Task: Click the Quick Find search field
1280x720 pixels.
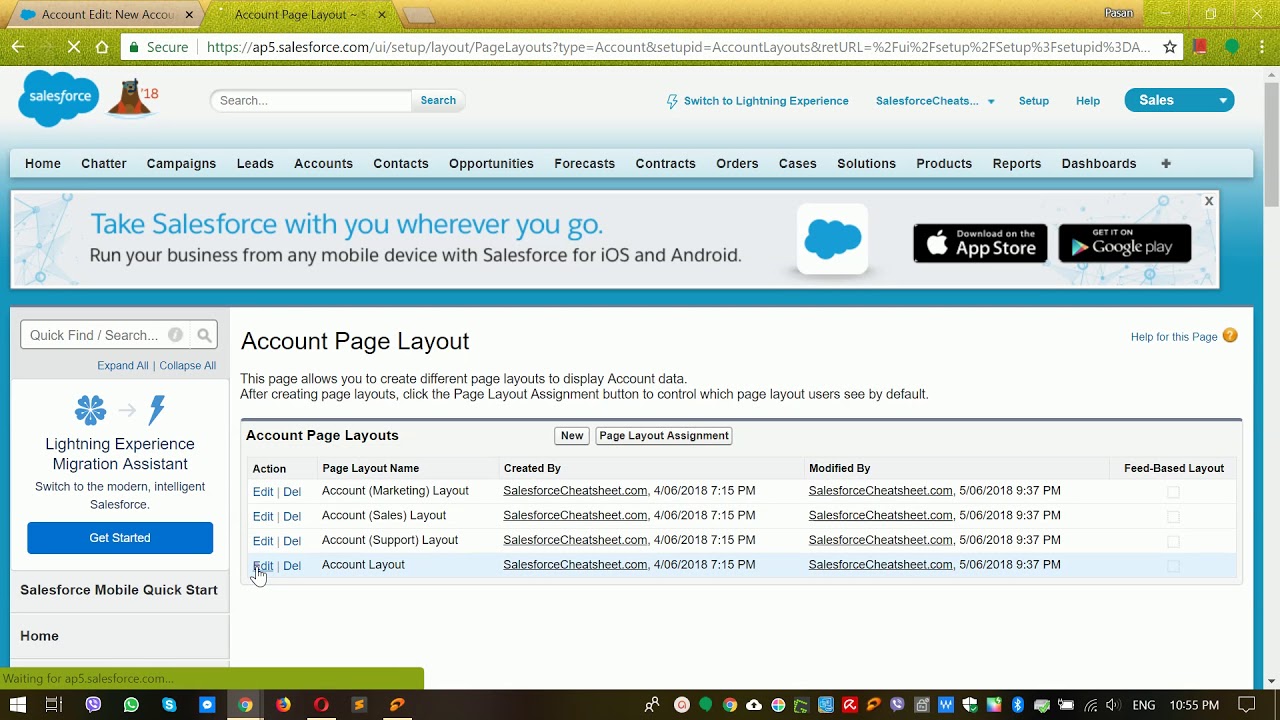Action: point(95,335)
